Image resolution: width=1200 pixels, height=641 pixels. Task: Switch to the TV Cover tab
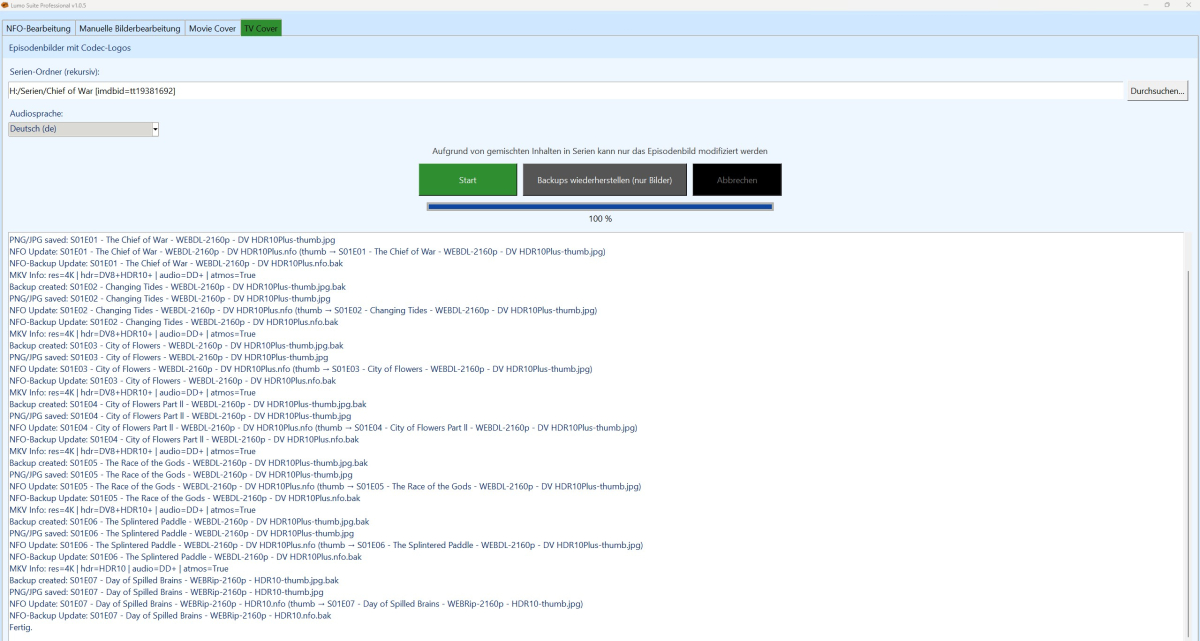coord(259,28)
